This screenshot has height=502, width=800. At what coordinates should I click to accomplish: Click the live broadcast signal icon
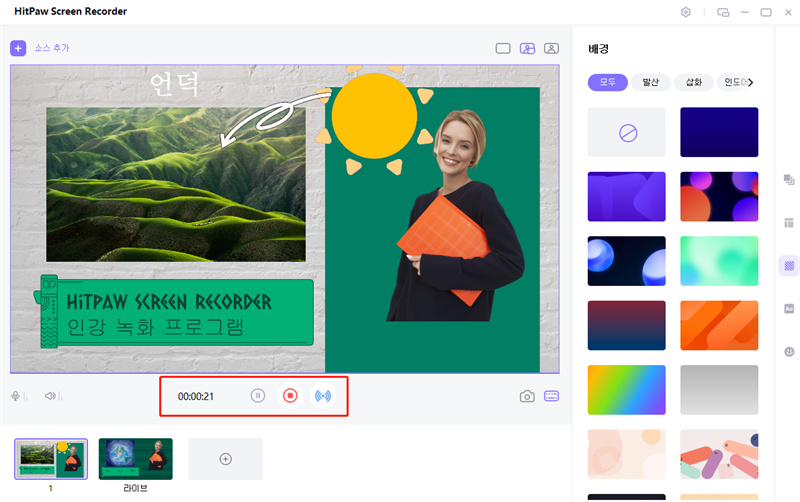[322, 396]
